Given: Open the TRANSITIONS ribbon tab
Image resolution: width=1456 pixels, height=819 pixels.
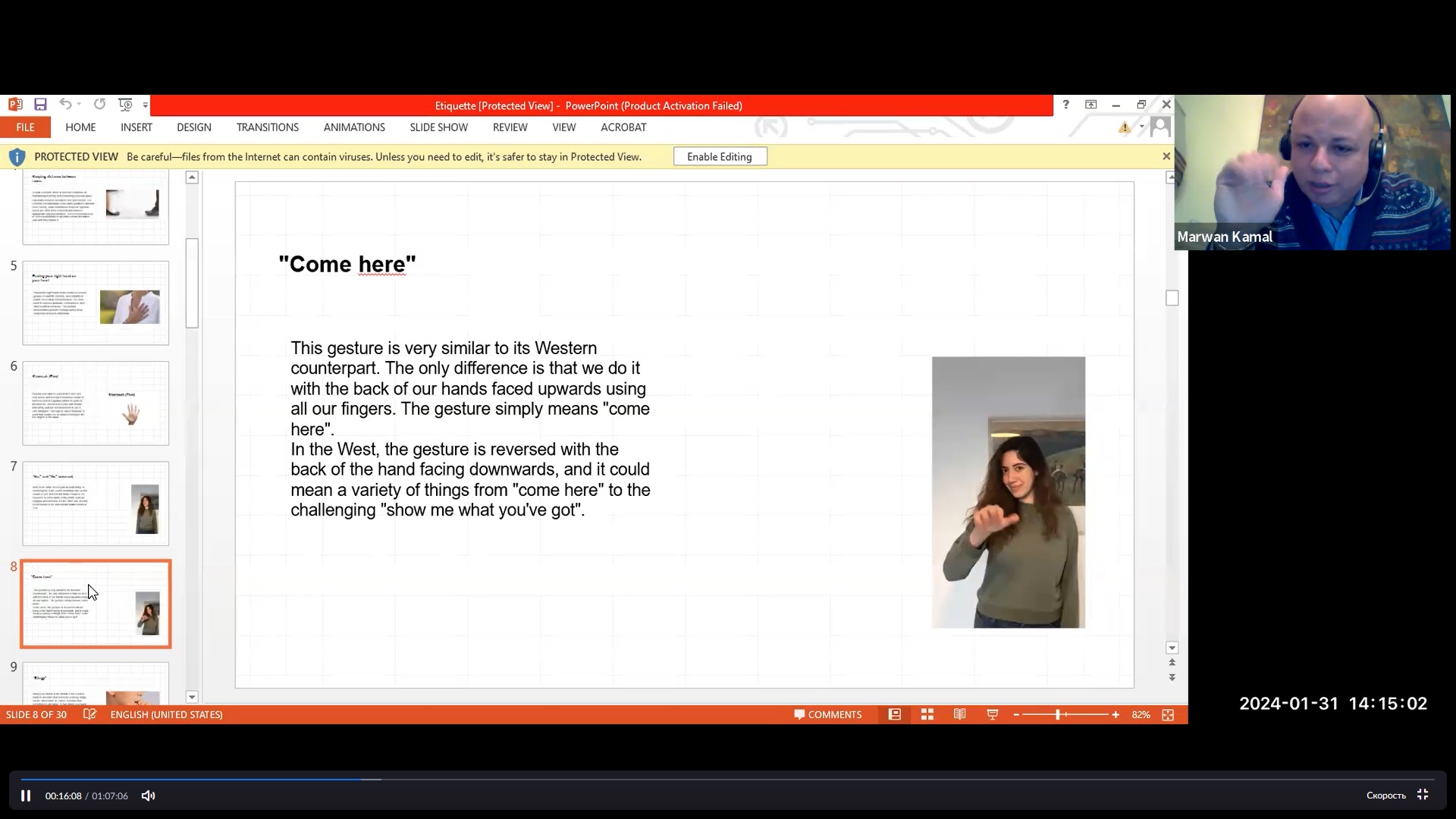Looking at the screenshot, I should coord(267,127).
